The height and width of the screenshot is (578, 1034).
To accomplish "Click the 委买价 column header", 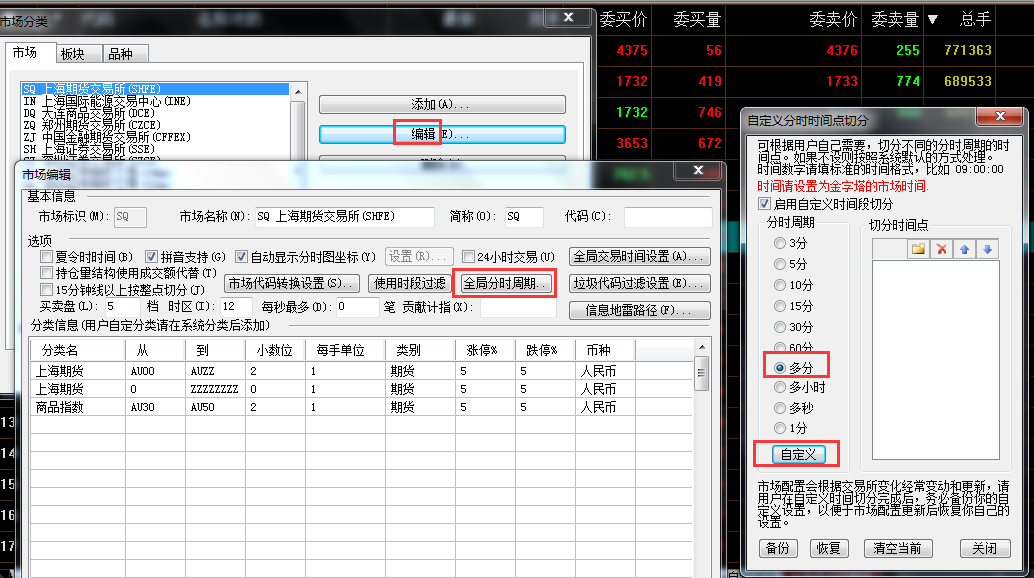I will pyautogui.click(x=623, y=20).
